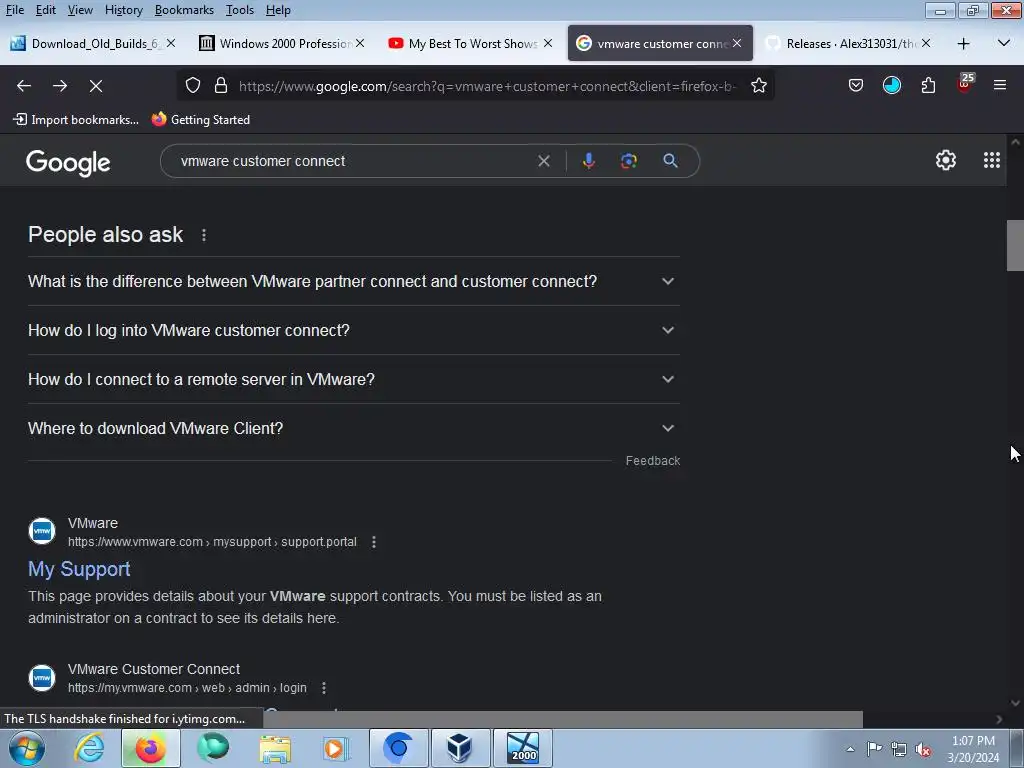Open Windows Media Player from taskbar
This screenshot has width=1024, height=768.
(x=336, y=748)
